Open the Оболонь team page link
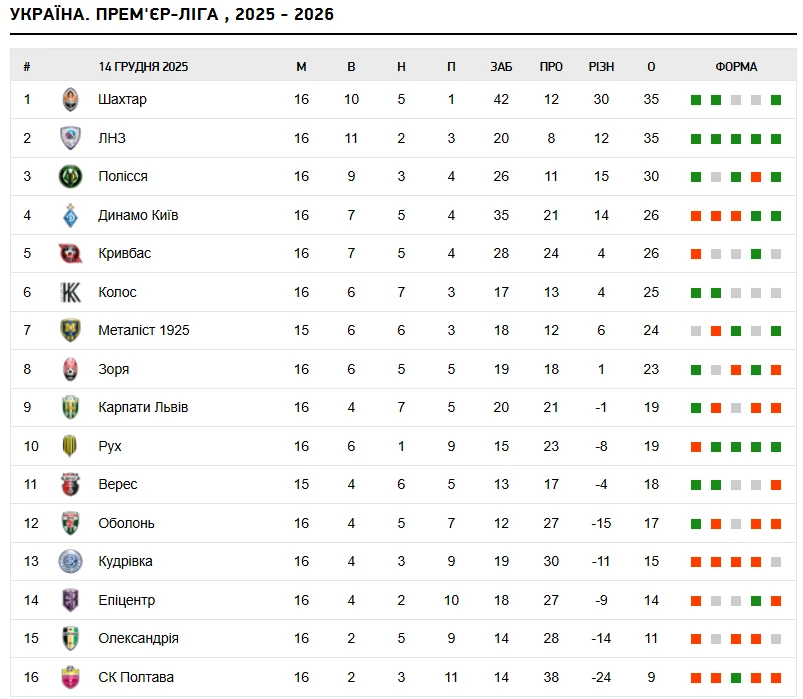 pos(126,523)
